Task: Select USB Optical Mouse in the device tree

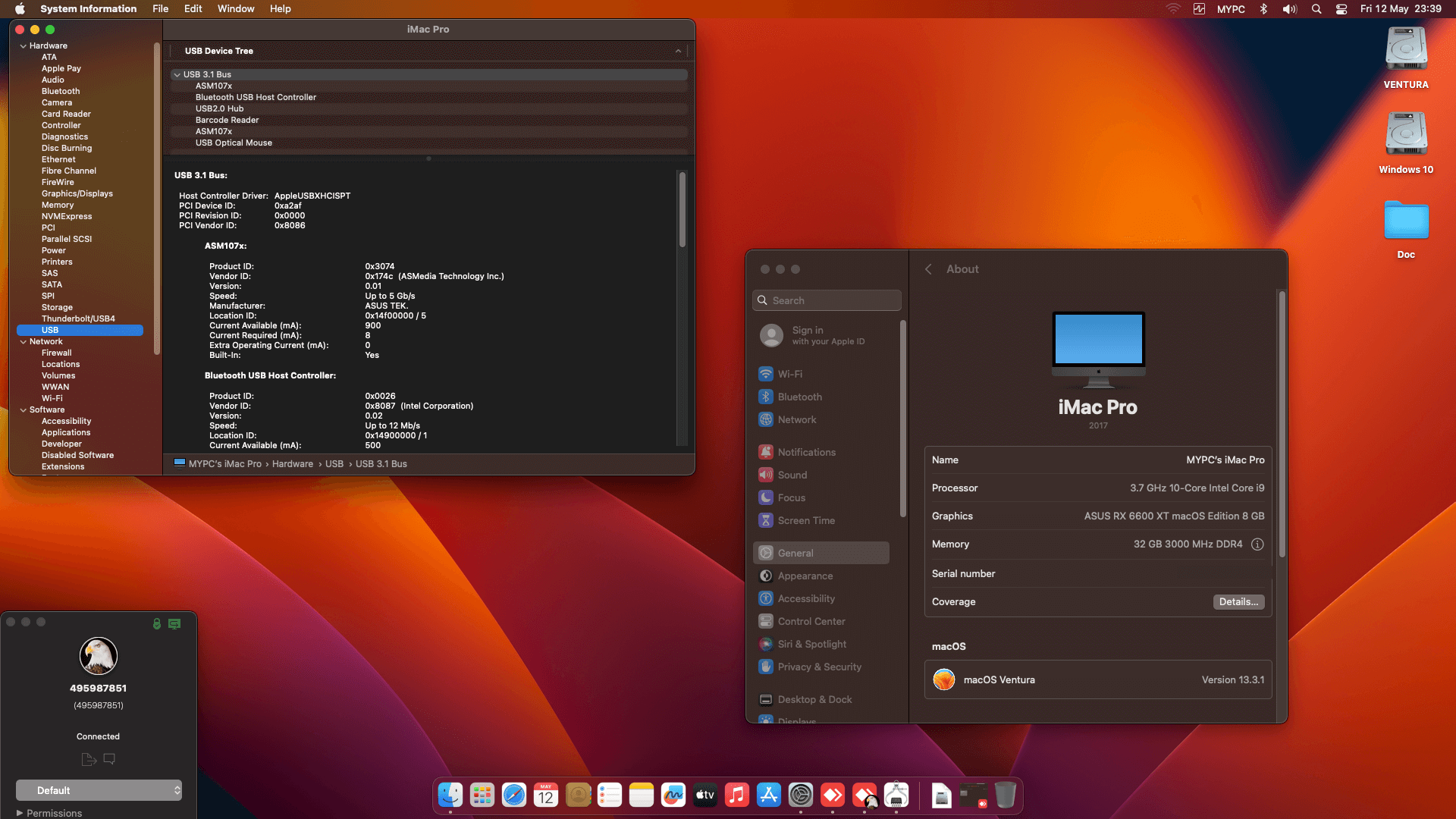Action: point(234,143)
